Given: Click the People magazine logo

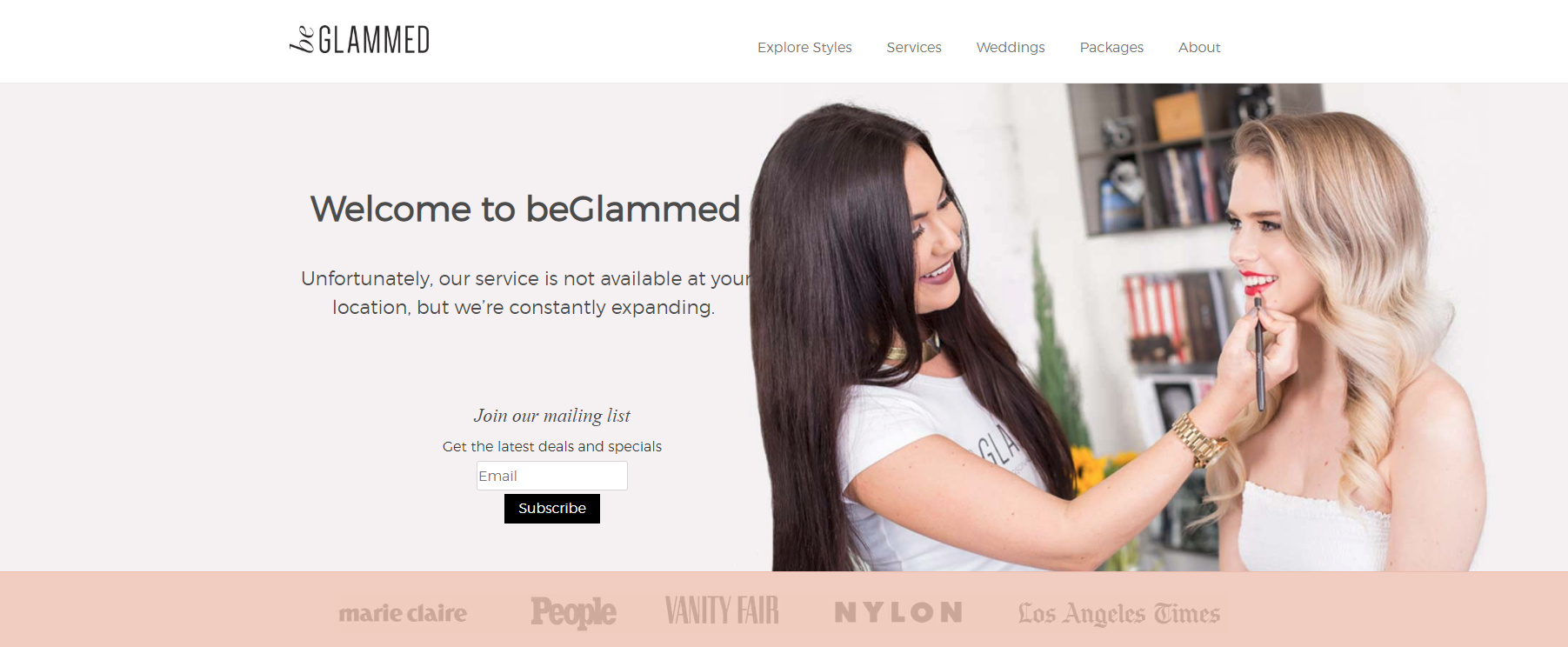Looking at the screenshot, I should [x=573, y=612].
